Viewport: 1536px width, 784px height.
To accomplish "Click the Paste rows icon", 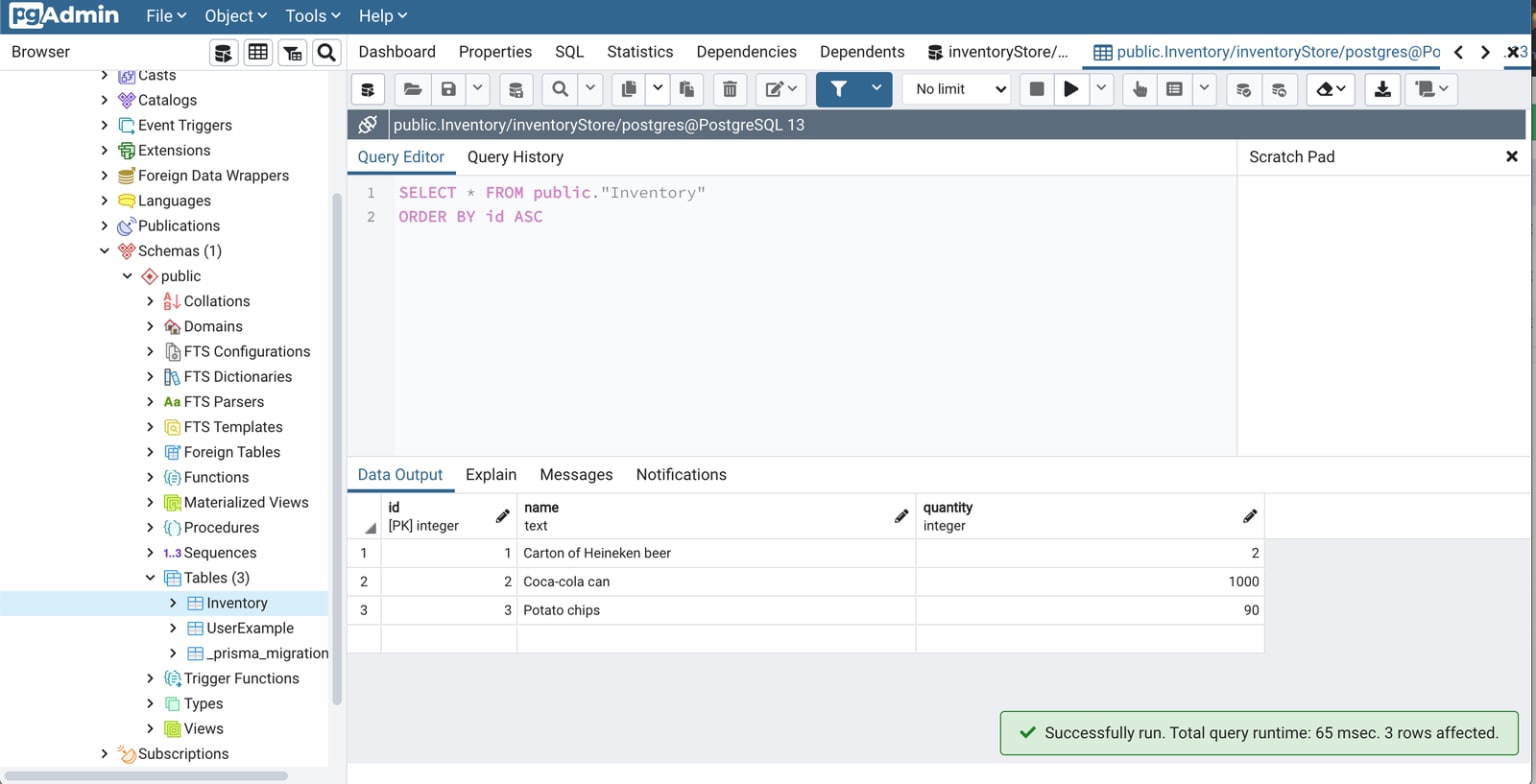I will click(x=687, y=89).
